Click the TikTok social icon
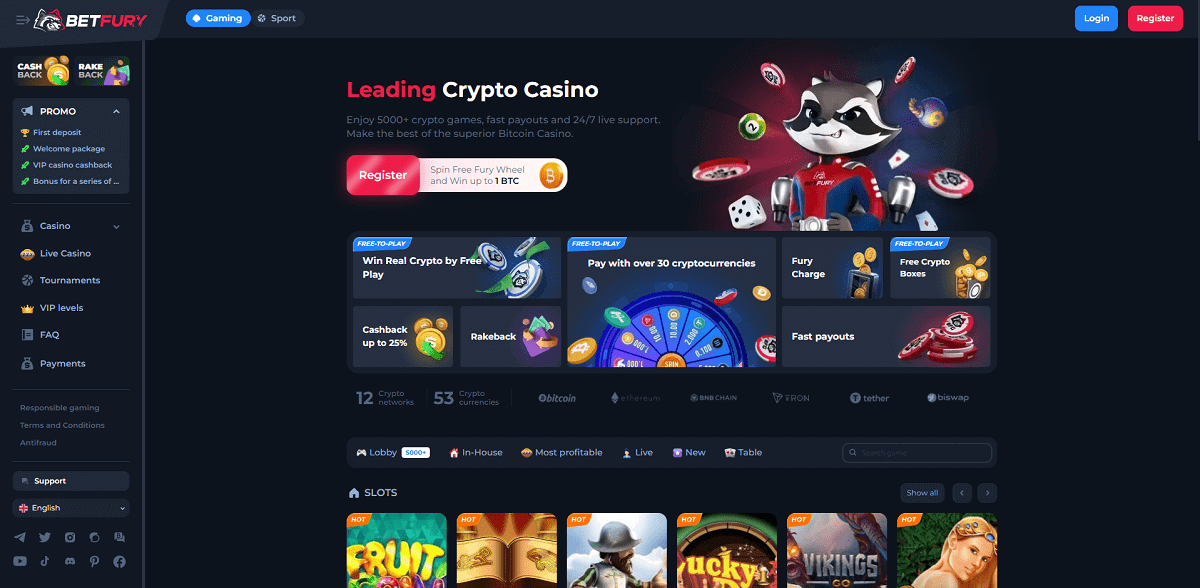 click(45, 562)
